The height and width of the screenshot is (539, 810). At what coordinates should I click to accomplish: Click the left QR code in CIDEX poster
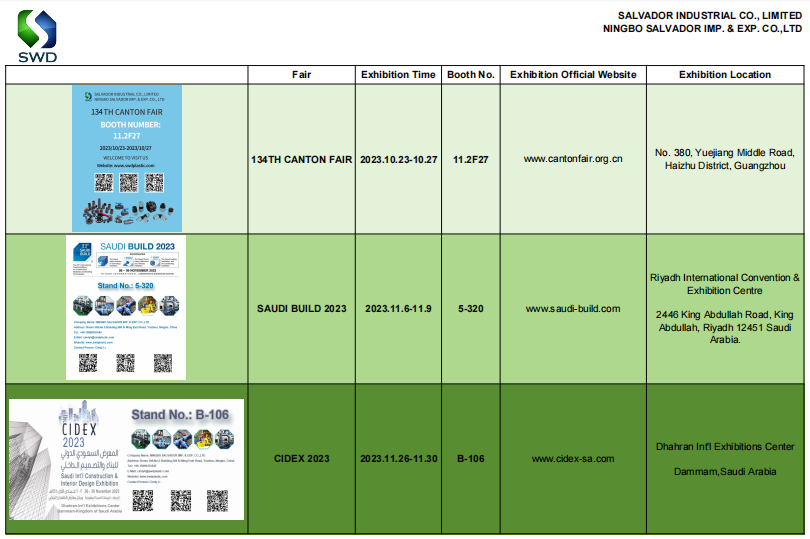point(143,500)
